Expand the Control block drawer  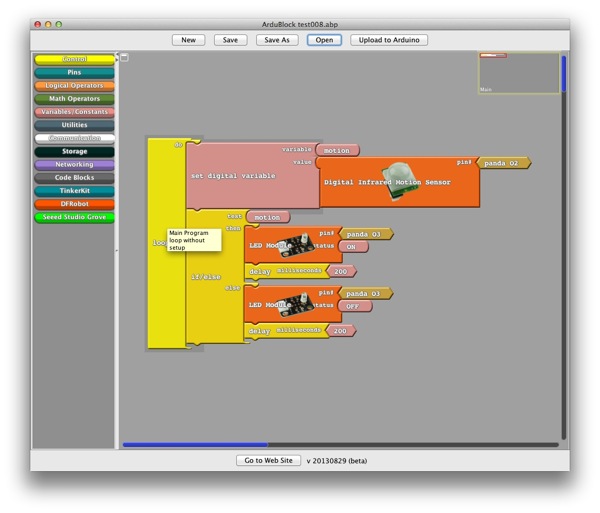[74, 60]
